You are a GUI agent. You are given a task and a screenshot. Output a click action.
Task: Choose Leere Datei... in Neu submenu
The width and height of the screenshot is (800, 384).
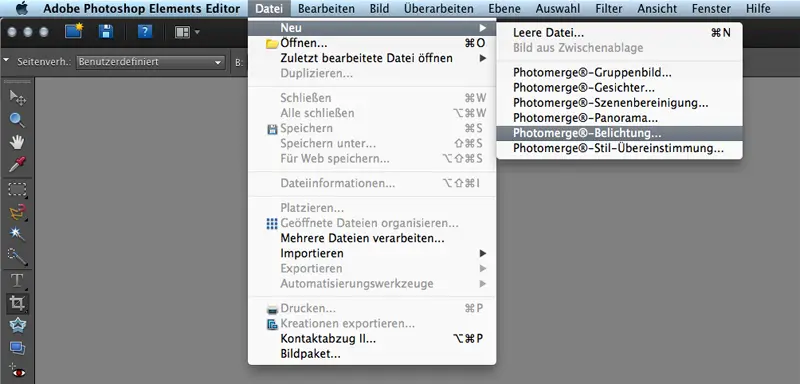tap(619, 33)
